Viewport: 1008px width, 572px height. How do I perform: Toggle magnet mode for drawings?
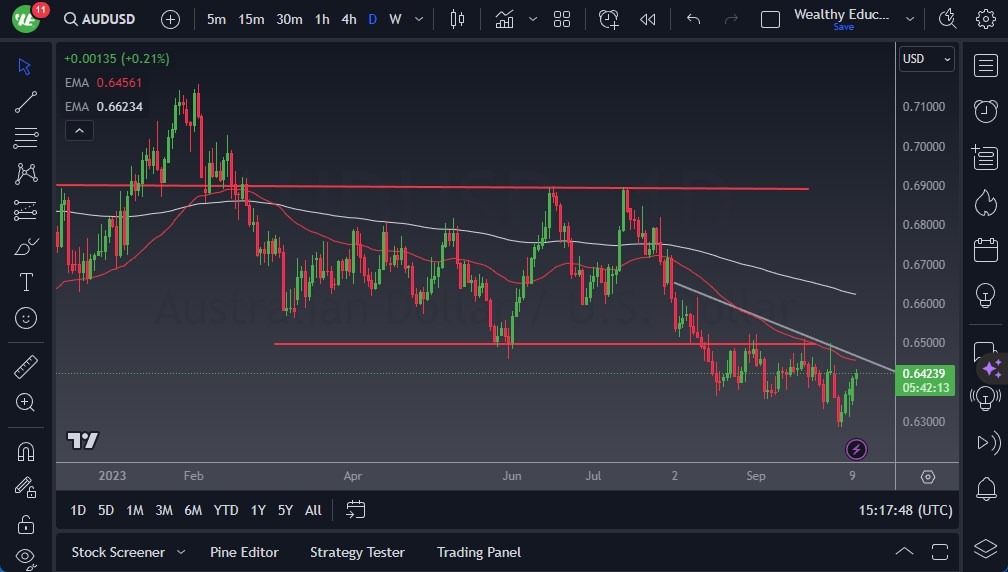(x=26, y=451)
